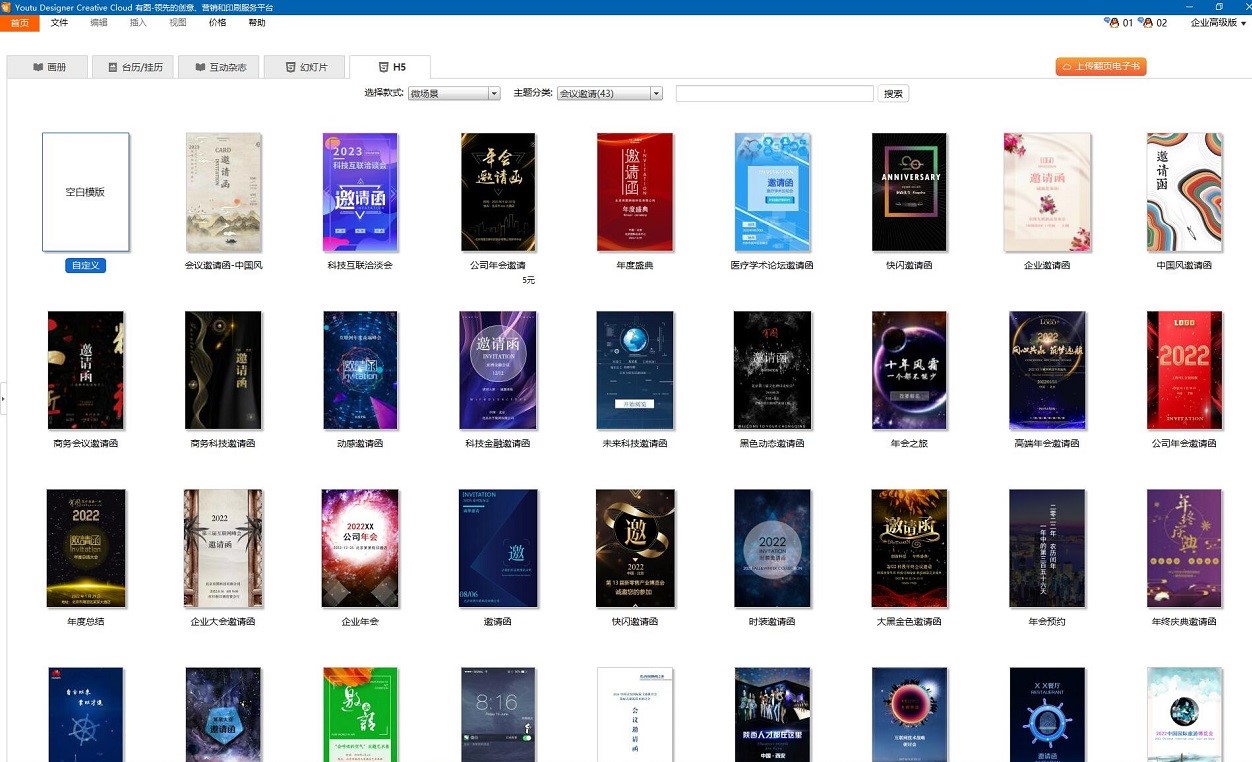Screen dimensions: 1252x762
Task: Switch to the 台历/挂历 calendar tab
Action: pyautogui.click(x=133, y=67)
